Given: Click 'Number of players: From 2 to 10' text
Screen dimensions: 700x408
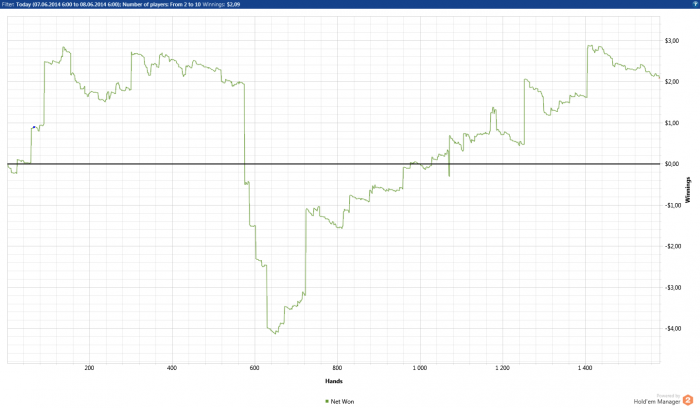Looking at the screenshot, I should 162,4.
